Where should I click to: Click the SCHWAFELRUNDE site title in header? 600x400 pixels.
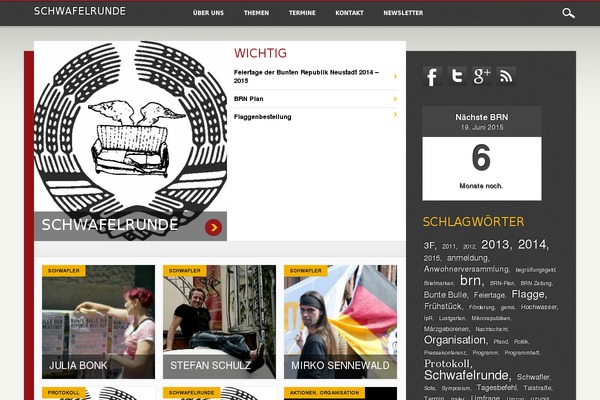click(x=80, y=11)
